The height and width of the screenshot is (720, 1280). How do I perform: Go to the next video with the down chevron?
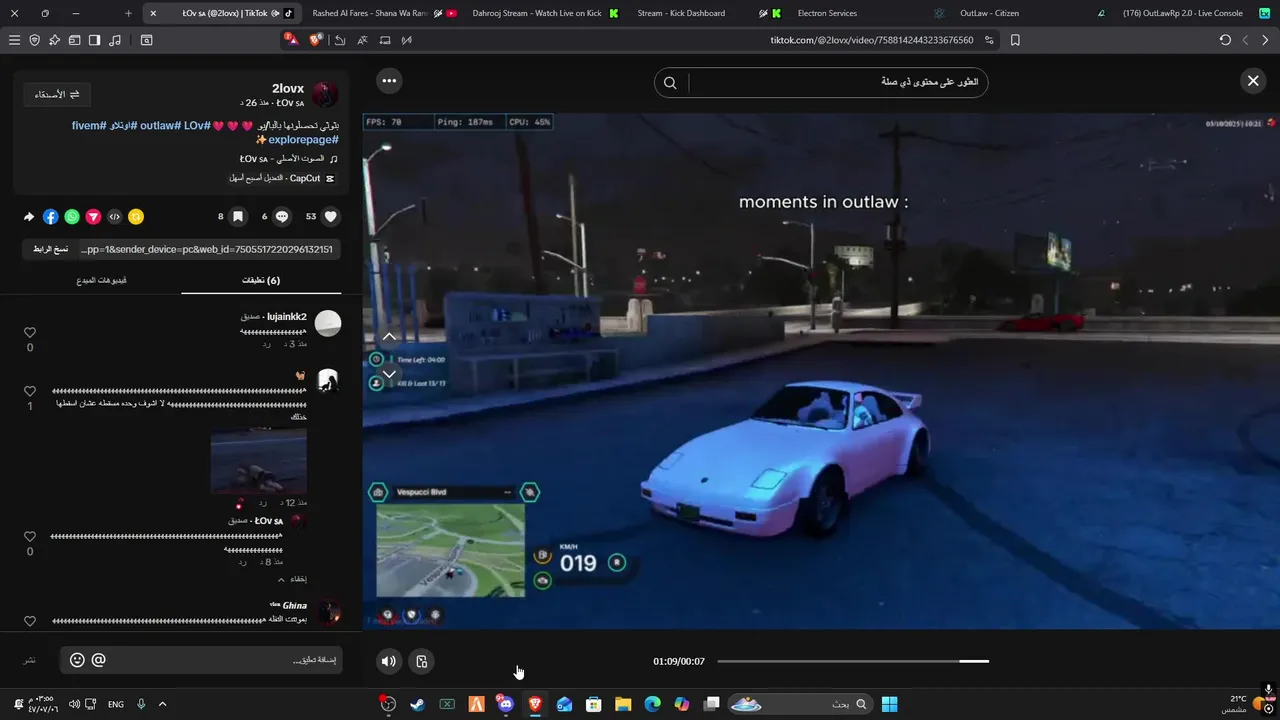(x=389, y=374)
